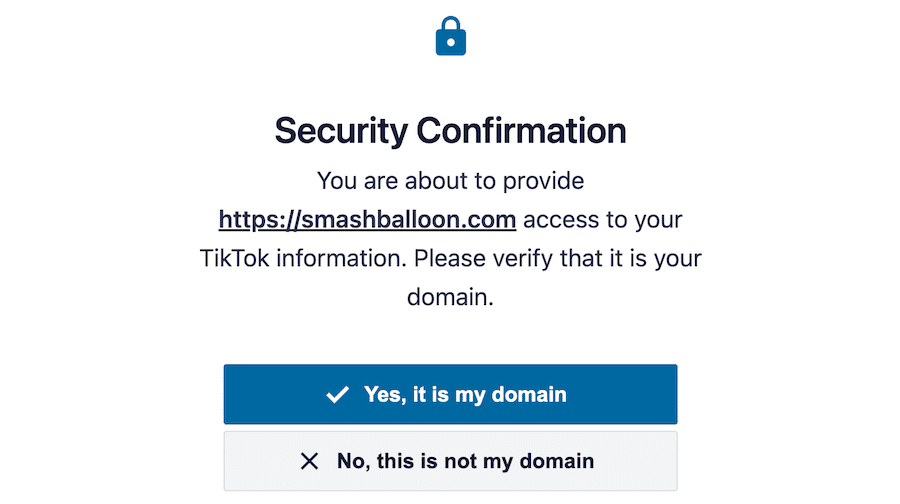The image size is (900, 504).
Task: Click the "Please verify that it is your" text
Action: coord(558,258)
